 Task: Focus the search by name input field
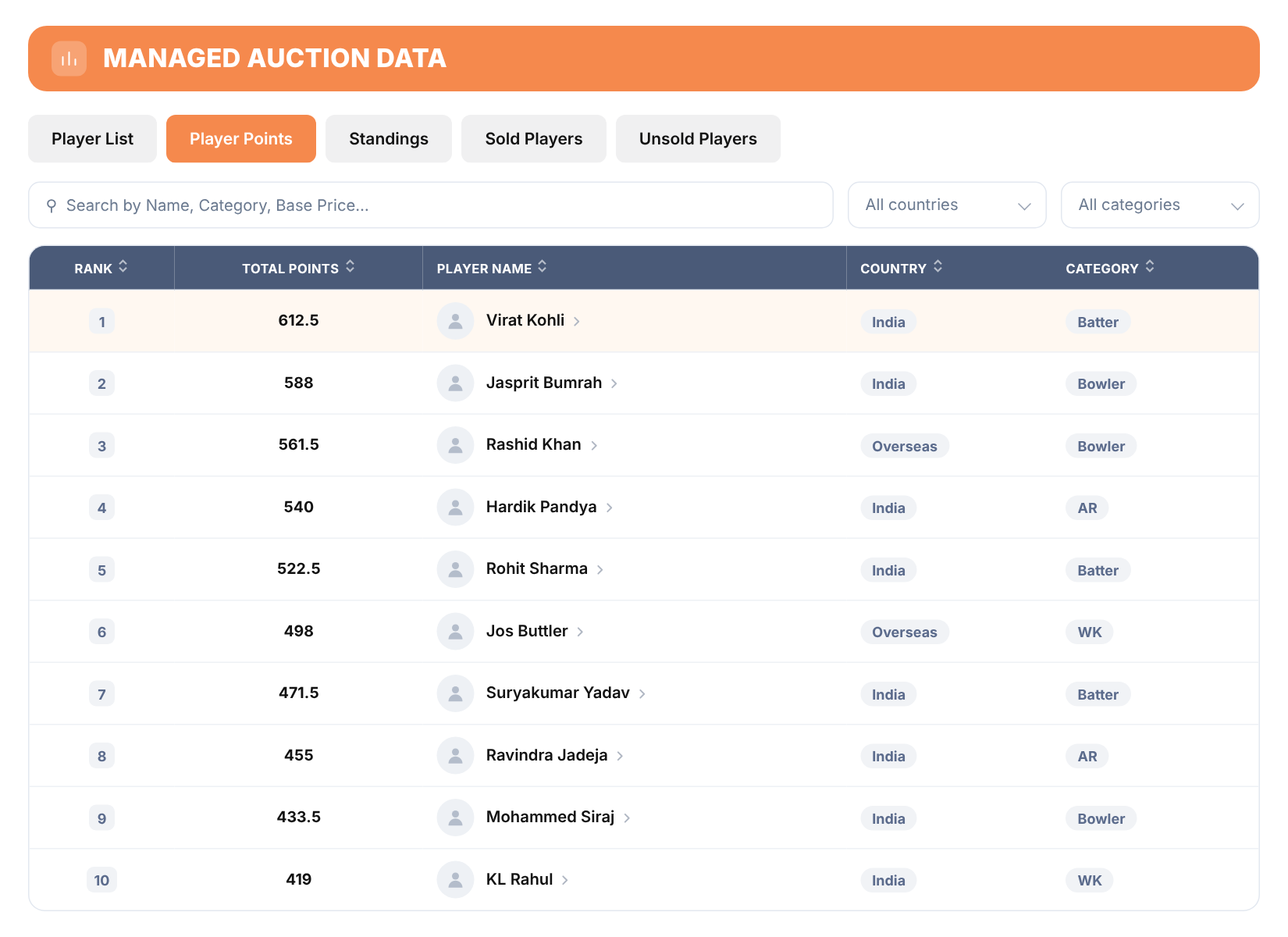coord(431,205)
